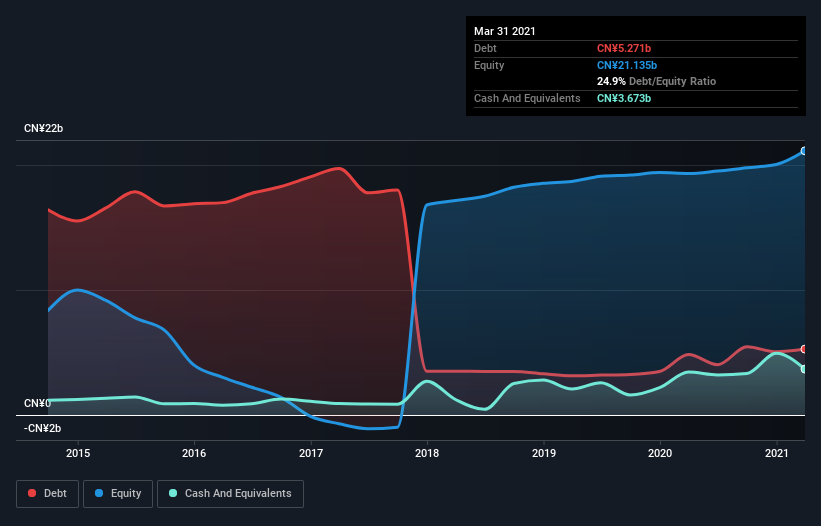
Task: Click the 2019 x-axis label
Action: (x=544, y=453)
